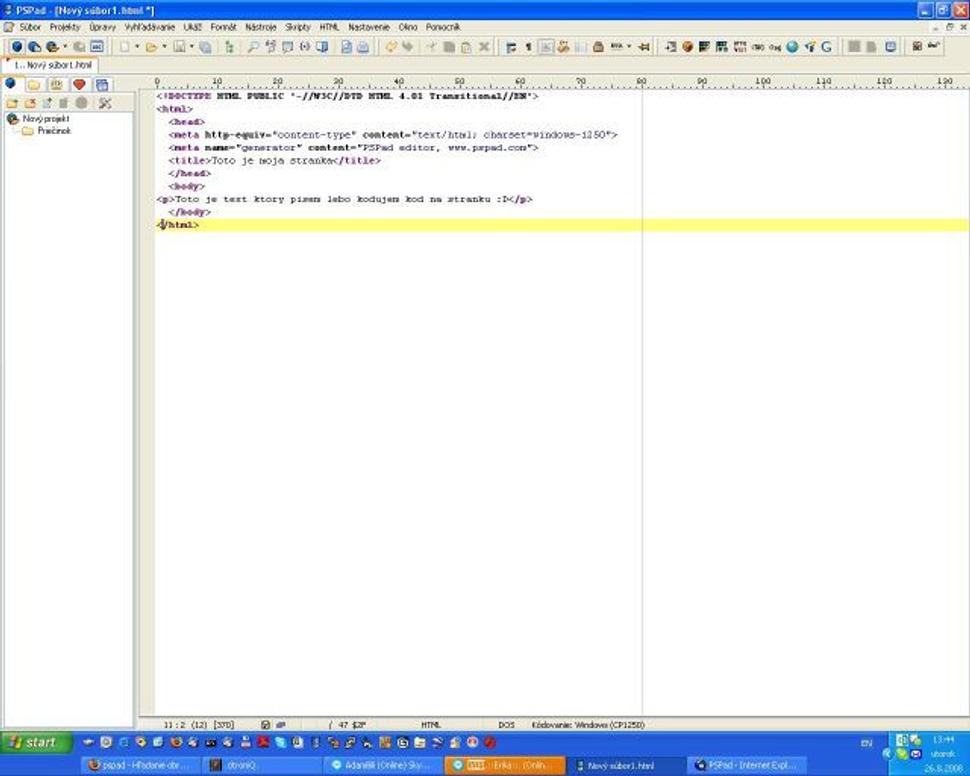Screen dimensions: 970x776
Task: Click Kódovanie: Windows (CP1250) in status bar
Action: [x=588, y=725]
